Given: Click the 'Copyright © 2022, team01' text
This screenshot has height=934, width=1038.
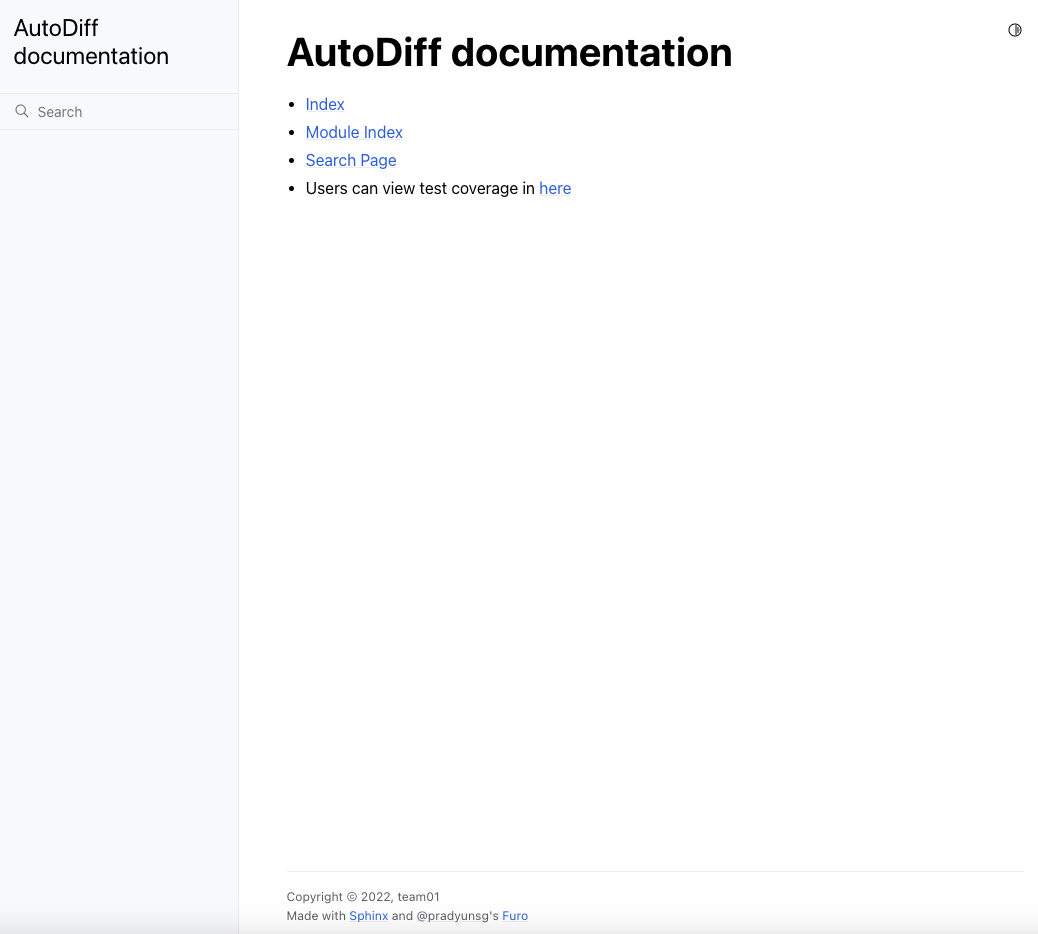Looking at the screenshot, I should click(x=363, y=897).
